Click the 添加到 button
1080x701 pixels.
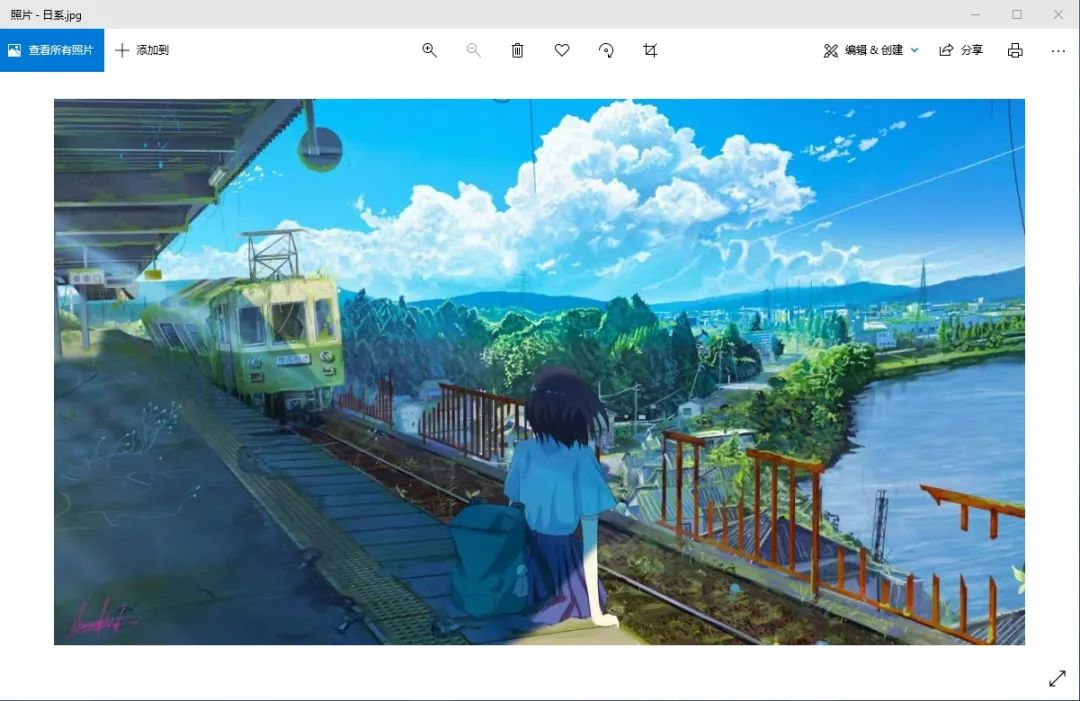(x=142, y=50)
